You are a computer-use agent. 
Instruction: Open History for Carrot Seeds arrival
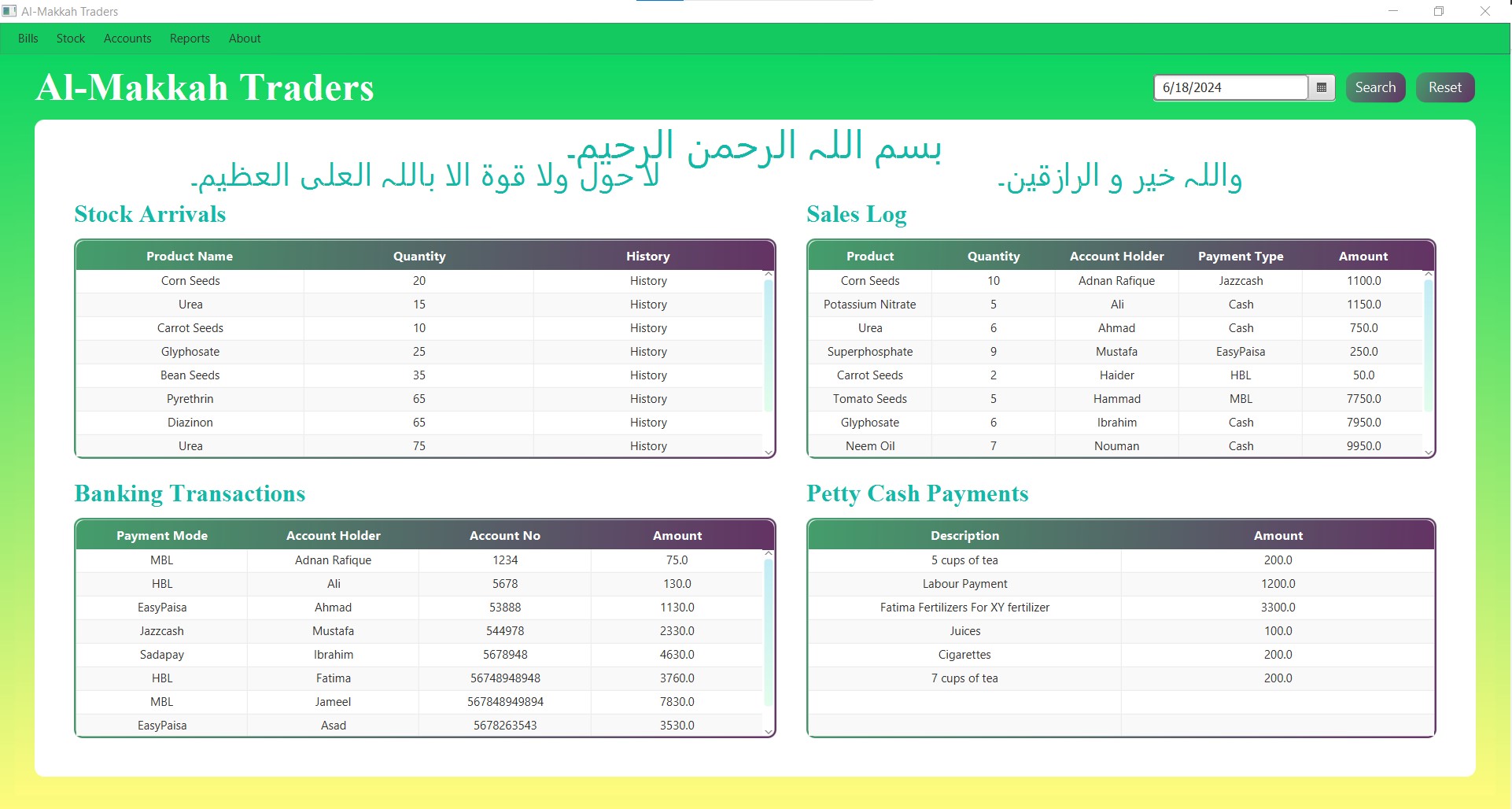(648, 328)
